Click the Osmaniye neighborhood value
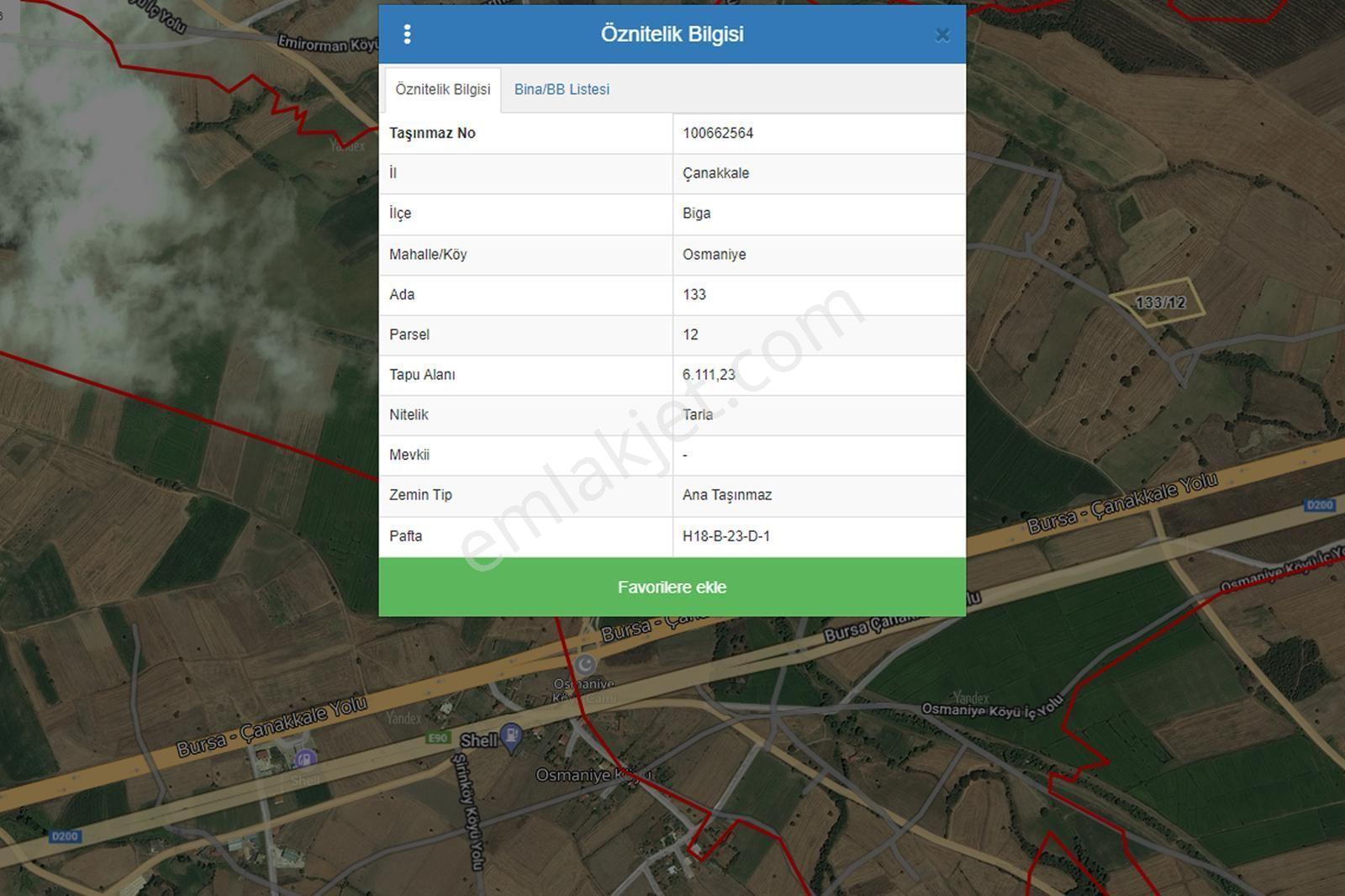This screenshot has width=1345, height=896. coord(714,254)
